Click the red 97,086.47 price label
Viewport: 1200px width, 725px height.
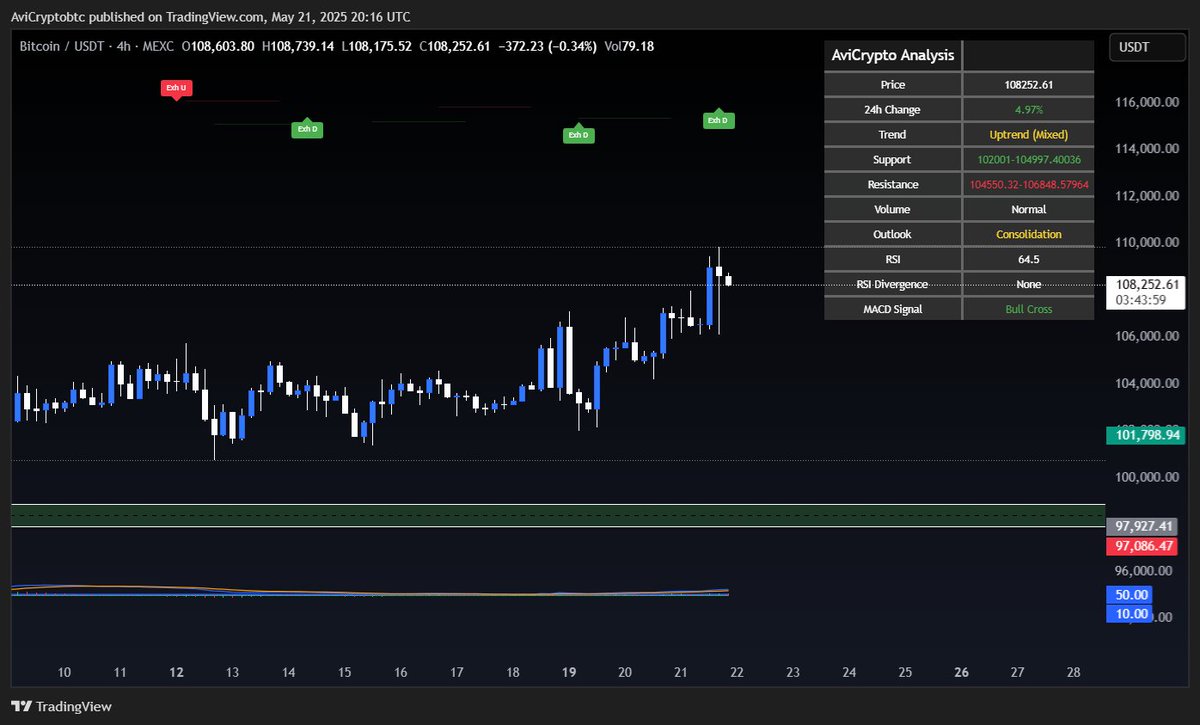(x=1144, y=546)
